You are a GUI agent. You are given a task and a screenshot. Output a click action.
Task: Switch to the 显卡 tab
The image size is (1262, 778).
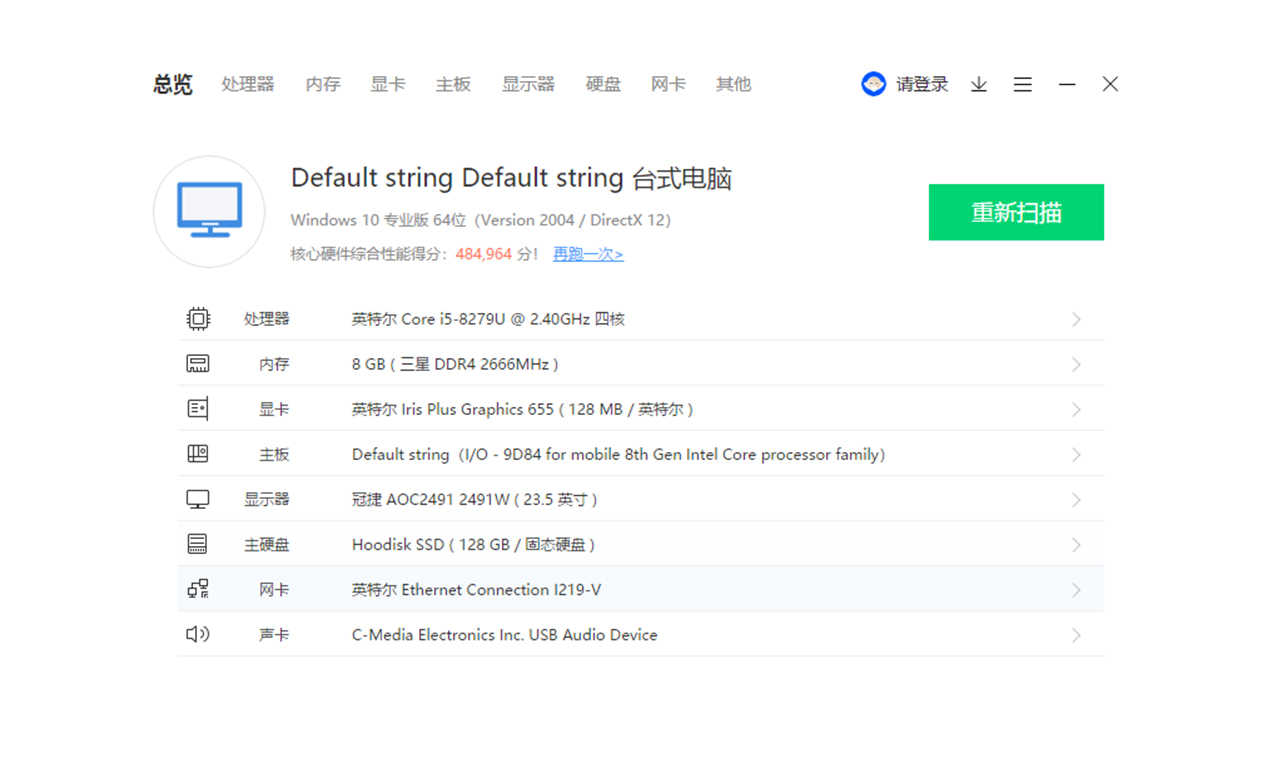[387, 84]
